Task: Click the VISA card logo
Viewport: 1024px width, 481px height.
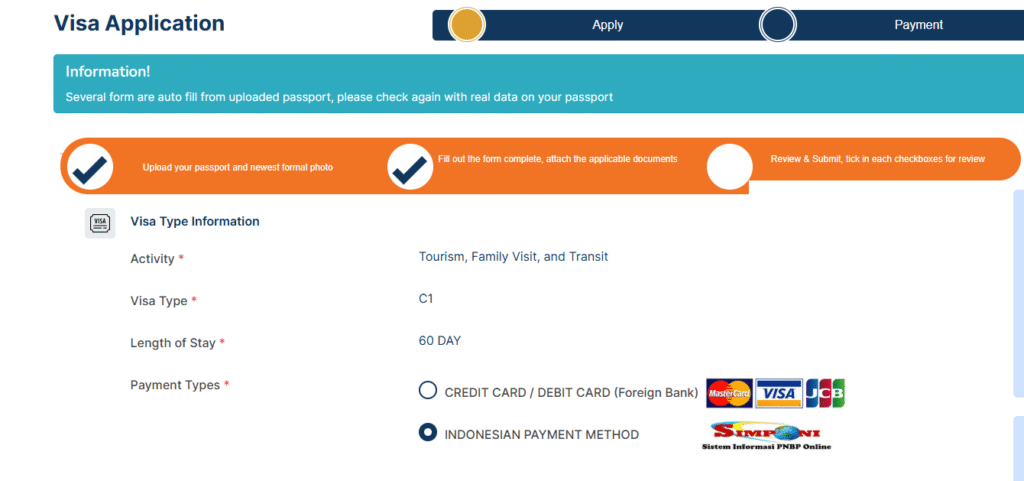Action: click(x=778, y=394)
